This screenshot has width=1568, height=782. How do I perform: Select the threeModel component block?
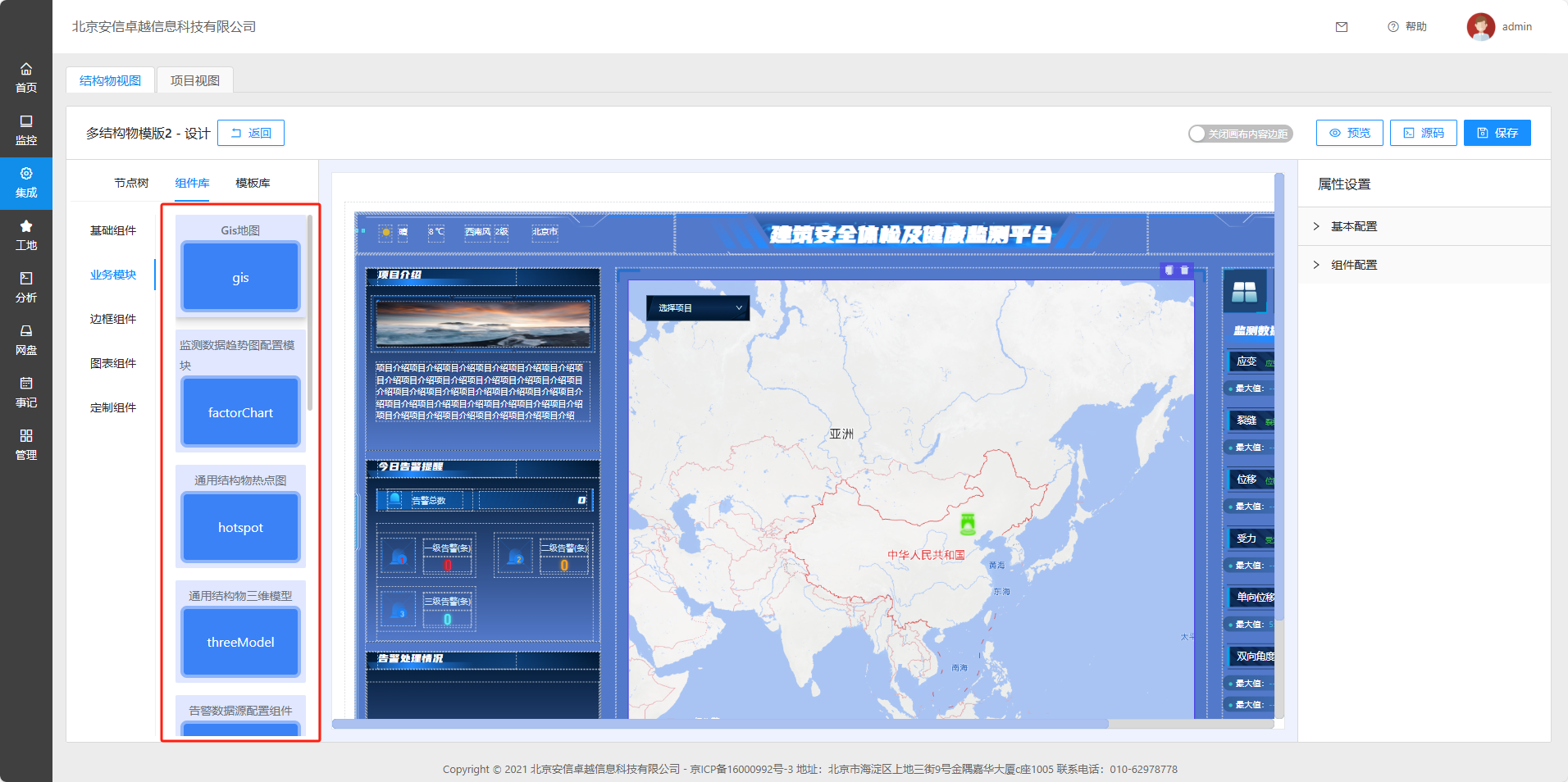coord(240,643)
